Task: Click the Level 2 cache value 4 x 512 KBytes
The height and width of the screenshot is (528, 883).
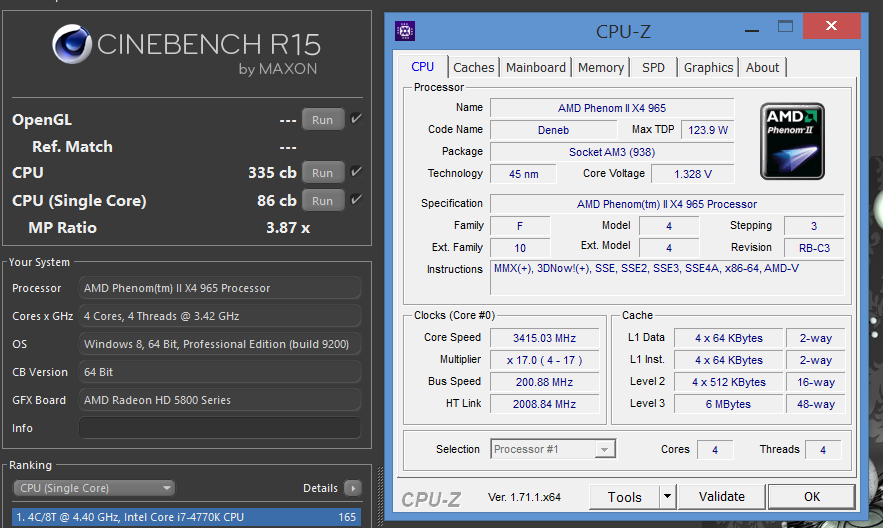Action: coord(728,382)
